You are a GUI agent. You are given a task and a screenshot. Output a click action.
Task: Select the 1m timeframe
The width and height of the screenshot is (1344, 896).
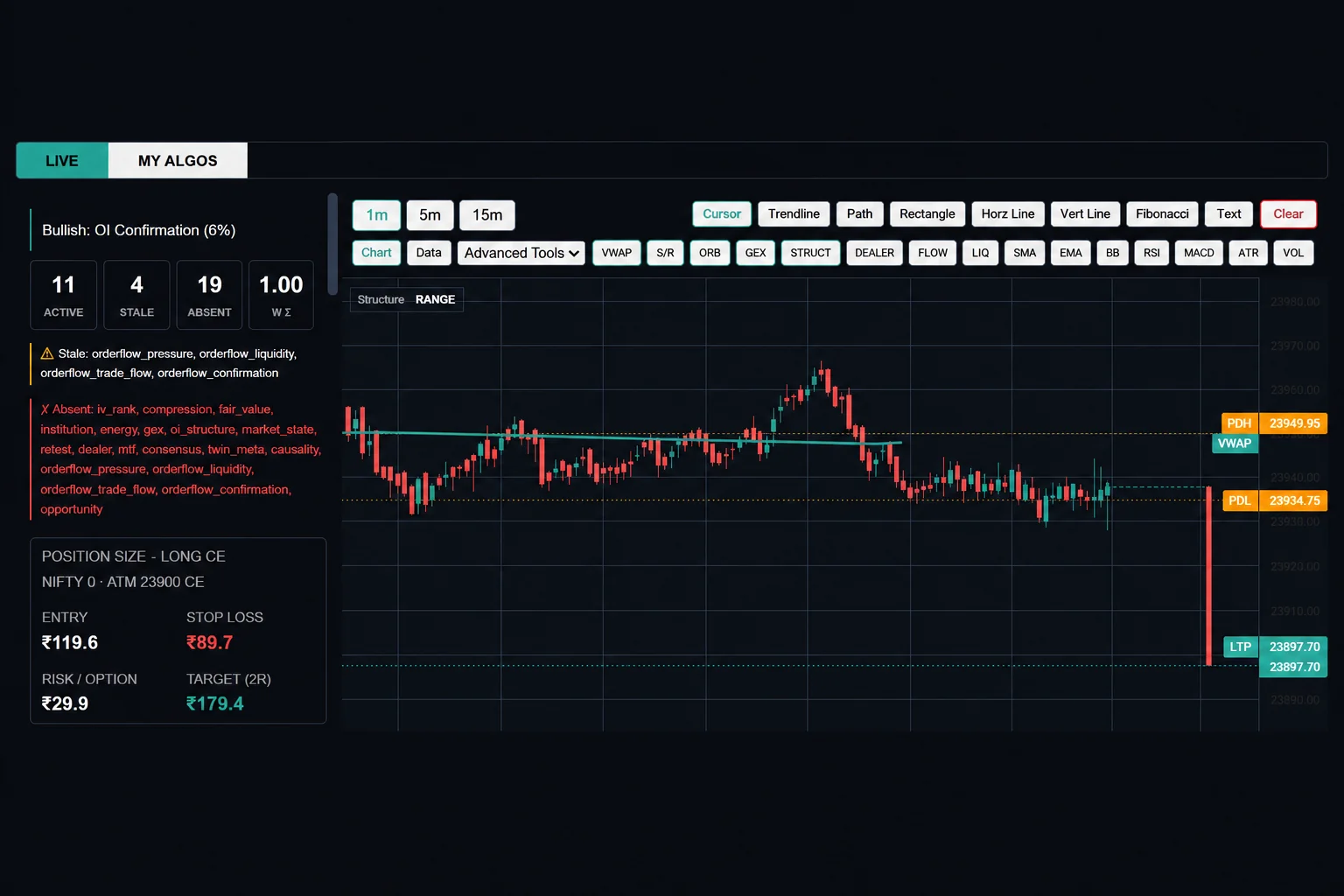click(x=376, y=215)
